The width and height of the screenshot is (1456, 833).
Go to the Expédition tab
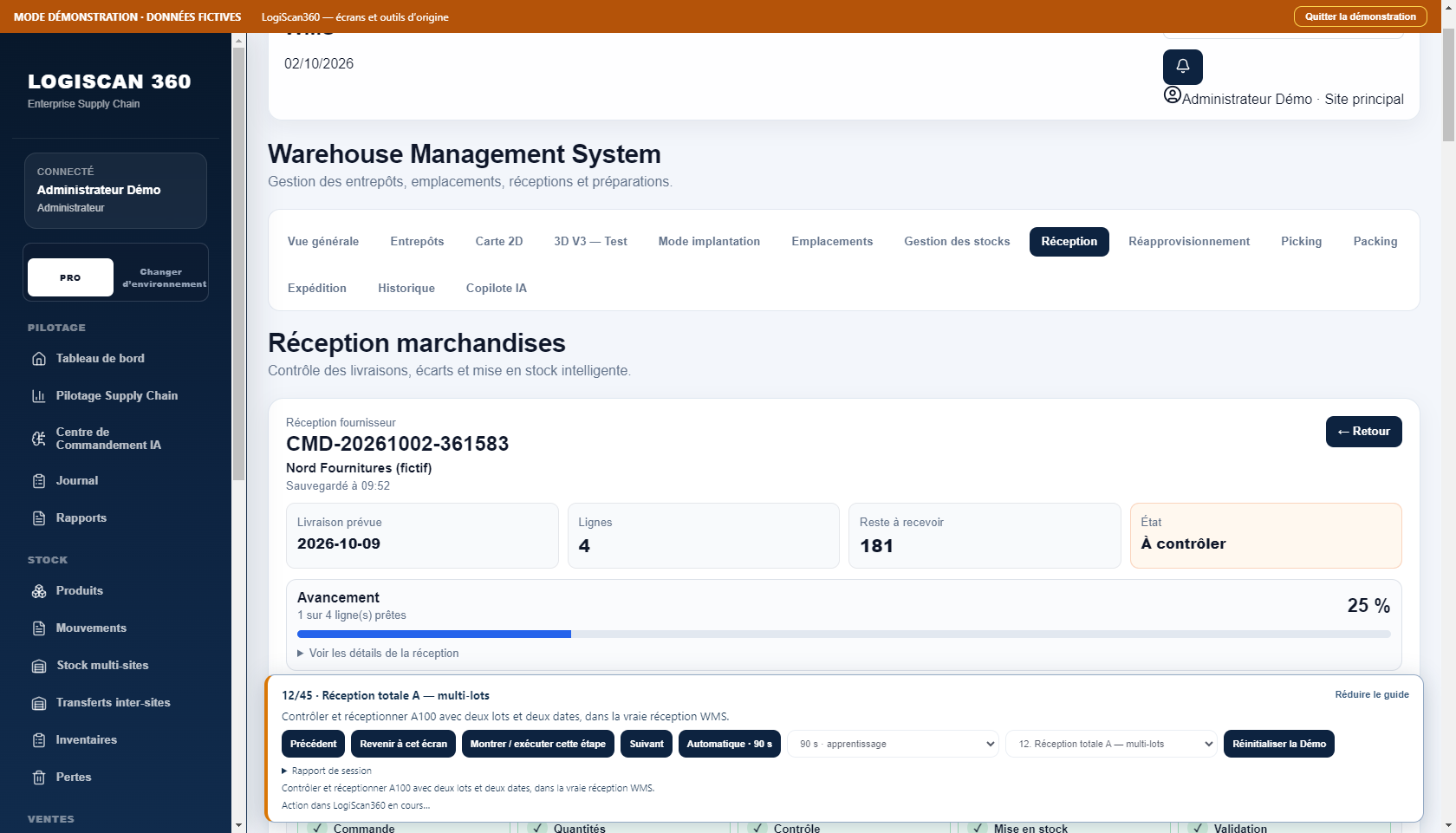(317, 289)
